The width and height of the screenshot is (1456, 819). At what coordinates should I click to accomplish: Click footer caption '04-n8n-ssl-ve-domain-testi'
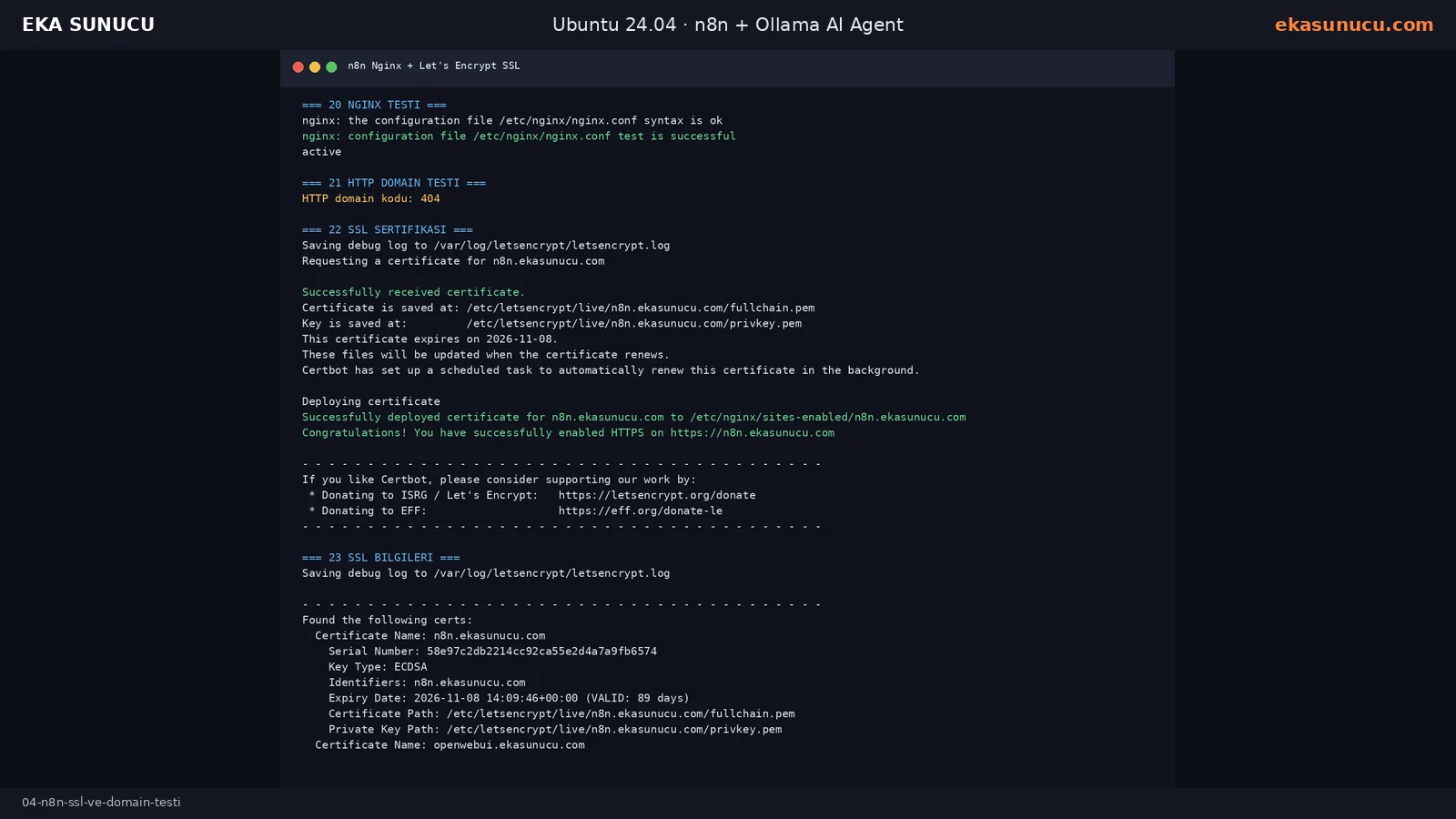(101, 803)
